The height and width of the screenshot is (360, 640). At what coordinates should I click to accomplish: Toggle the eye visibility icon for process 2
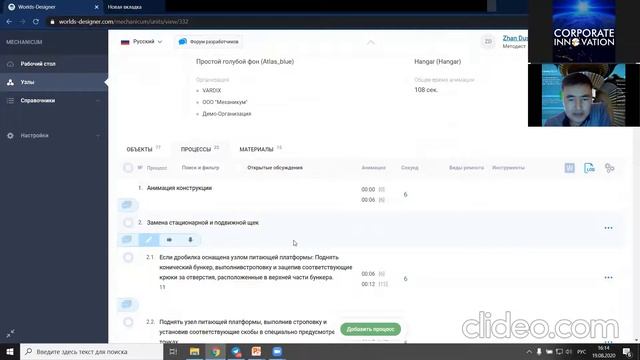(x=169, y=240)
